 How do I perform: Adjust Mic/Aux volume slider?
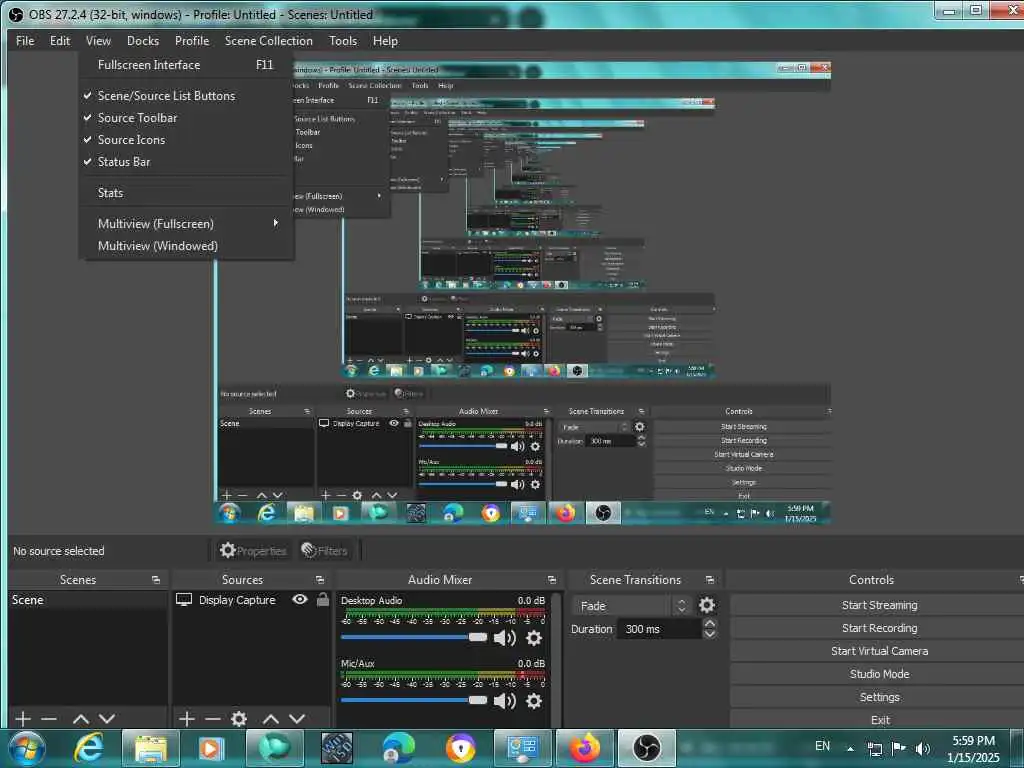point(414,700)
